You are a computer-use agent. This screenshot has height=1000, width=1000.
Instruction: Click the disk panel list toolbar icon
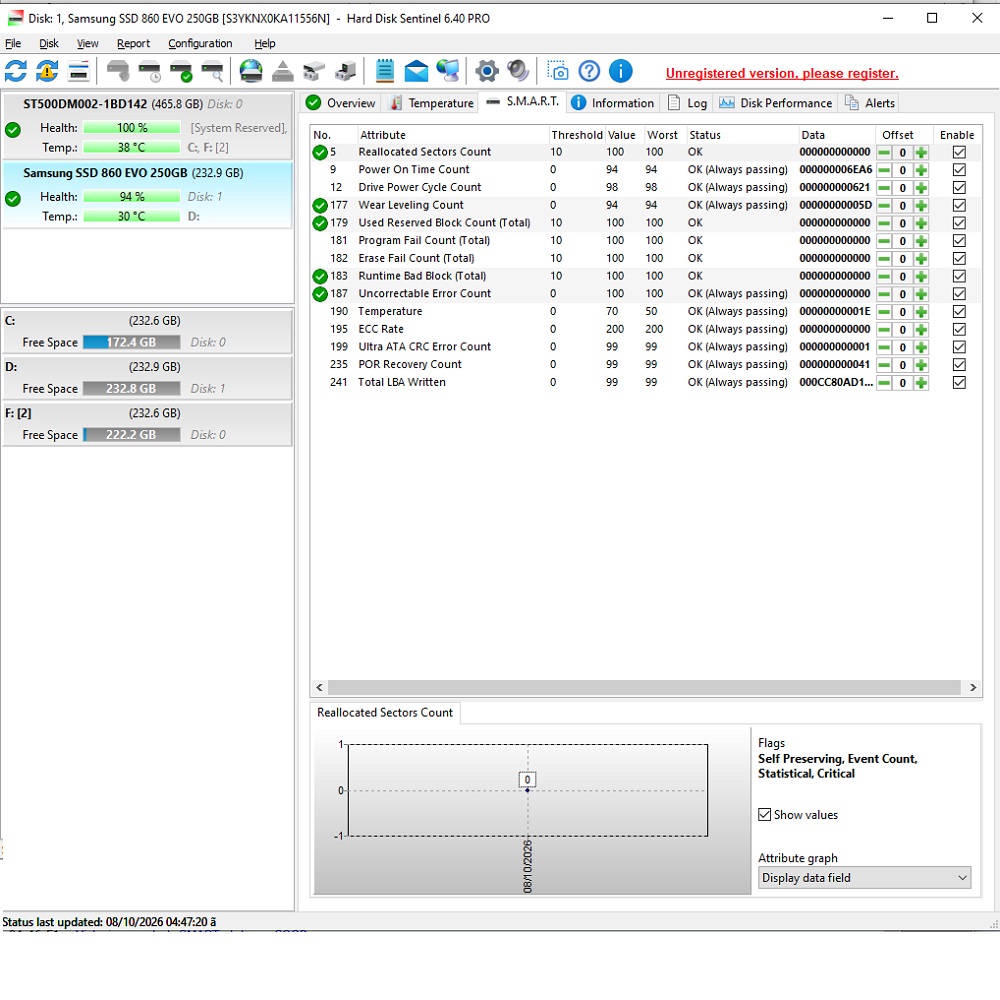click(78, 71)
